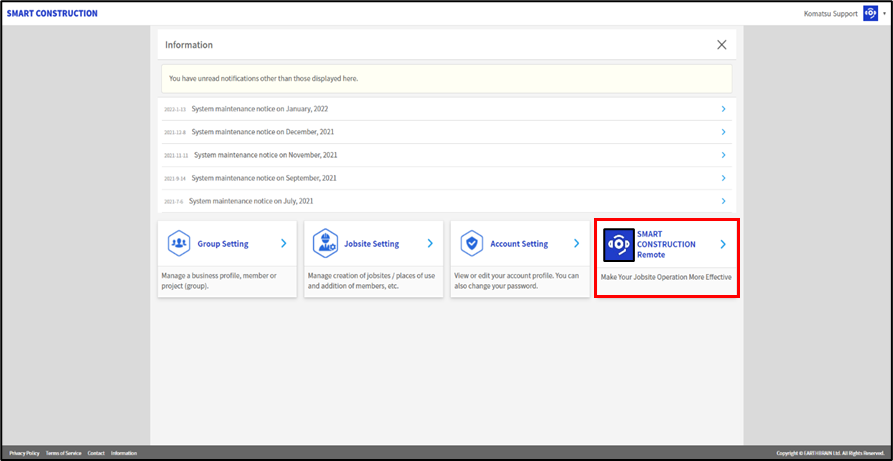Click the Jobsite Setting worker icon
The width and height of the screenshot is (893, 461).
pyautogui.click(x=325, y=243)
